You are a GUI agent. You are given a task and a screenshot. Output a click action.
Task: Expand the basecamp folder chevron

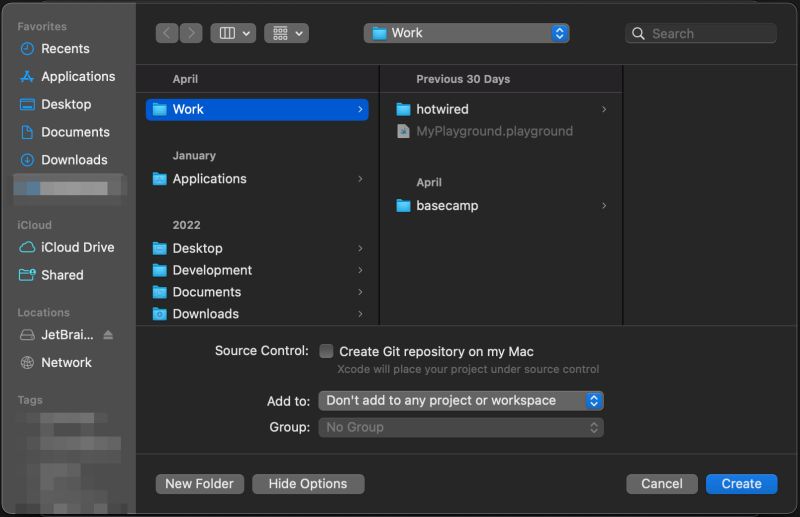coord(604,206)
